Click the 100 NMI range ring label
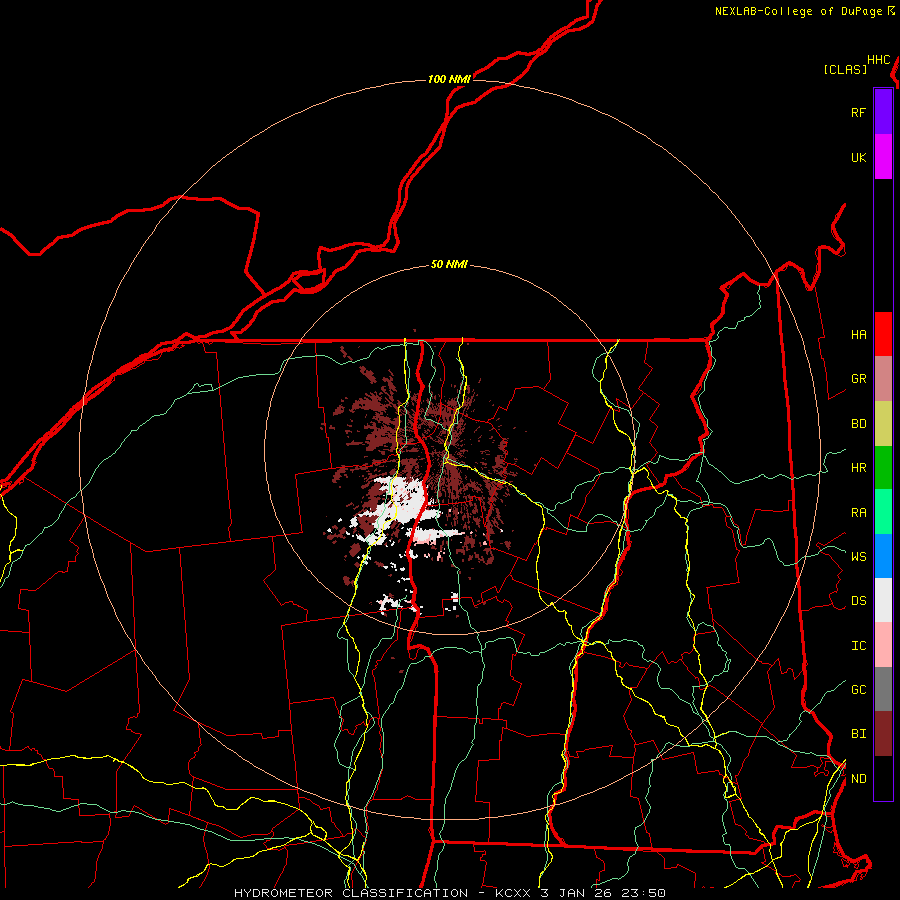 coord(449,79)
